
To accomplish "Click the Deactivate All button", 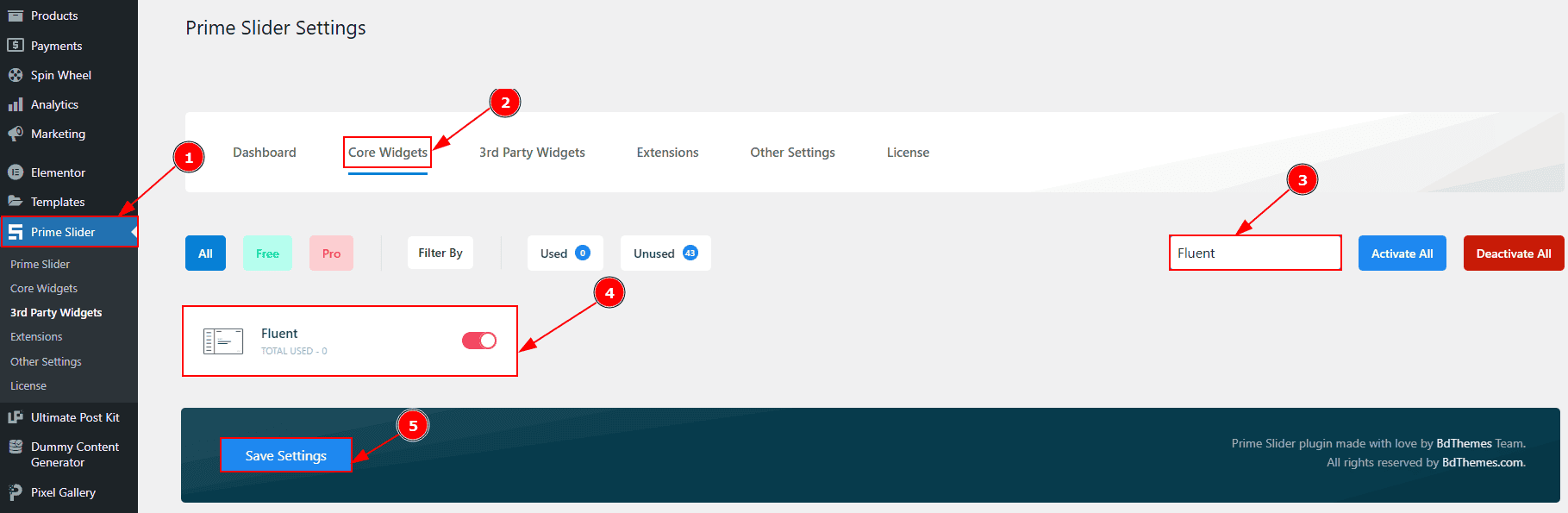I will [x=1514, y=253].
